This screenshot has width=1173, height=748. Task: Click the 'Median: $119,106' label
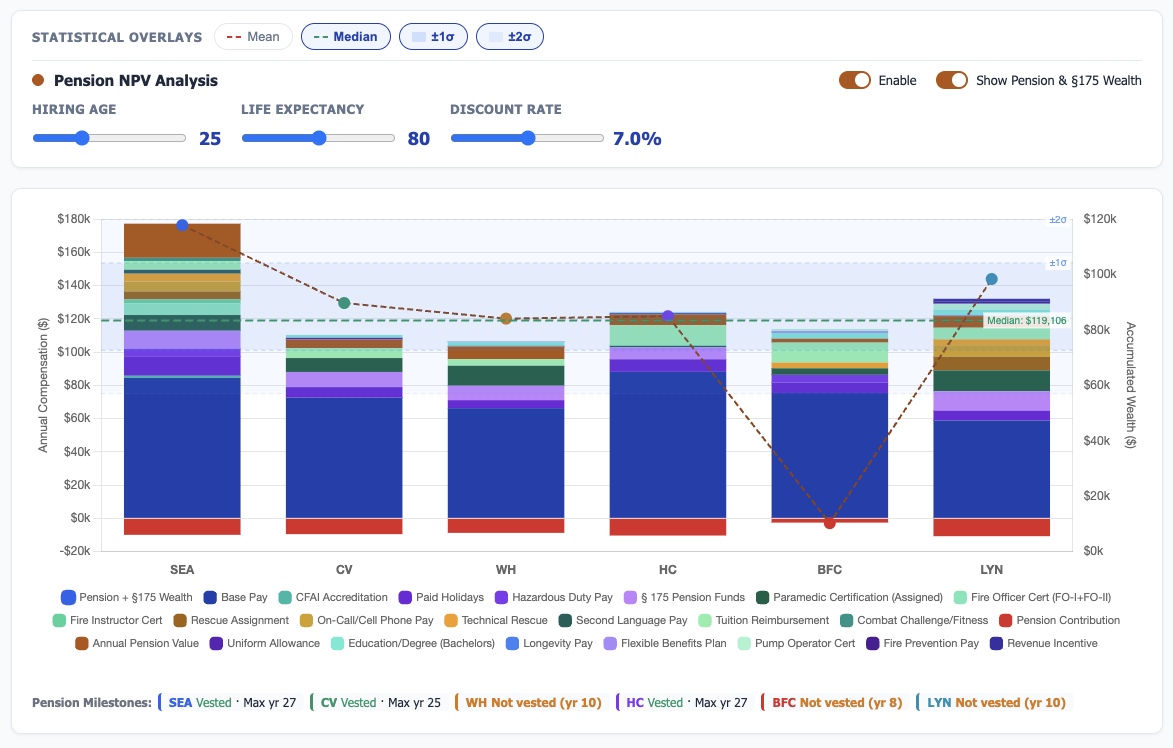click(x=1026, y=320)
